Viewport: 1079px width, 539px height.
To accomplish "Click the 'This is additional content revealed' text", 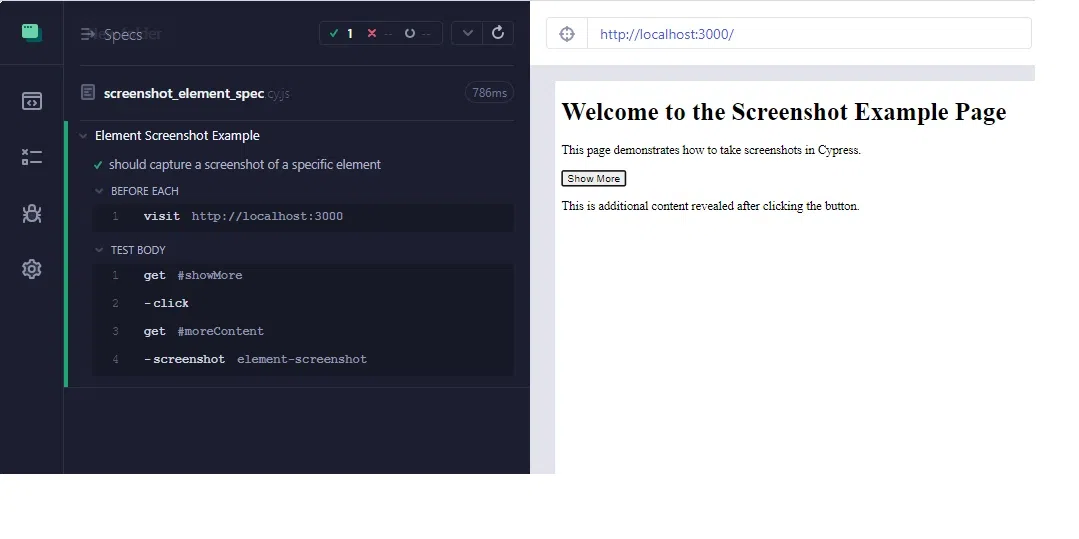I will pyautogui.click(x=710, y=206).
